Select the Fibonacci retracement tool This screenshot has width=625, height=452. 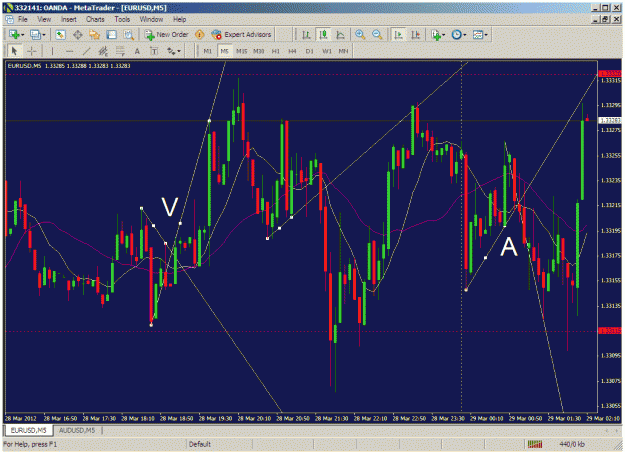point(120,51)
